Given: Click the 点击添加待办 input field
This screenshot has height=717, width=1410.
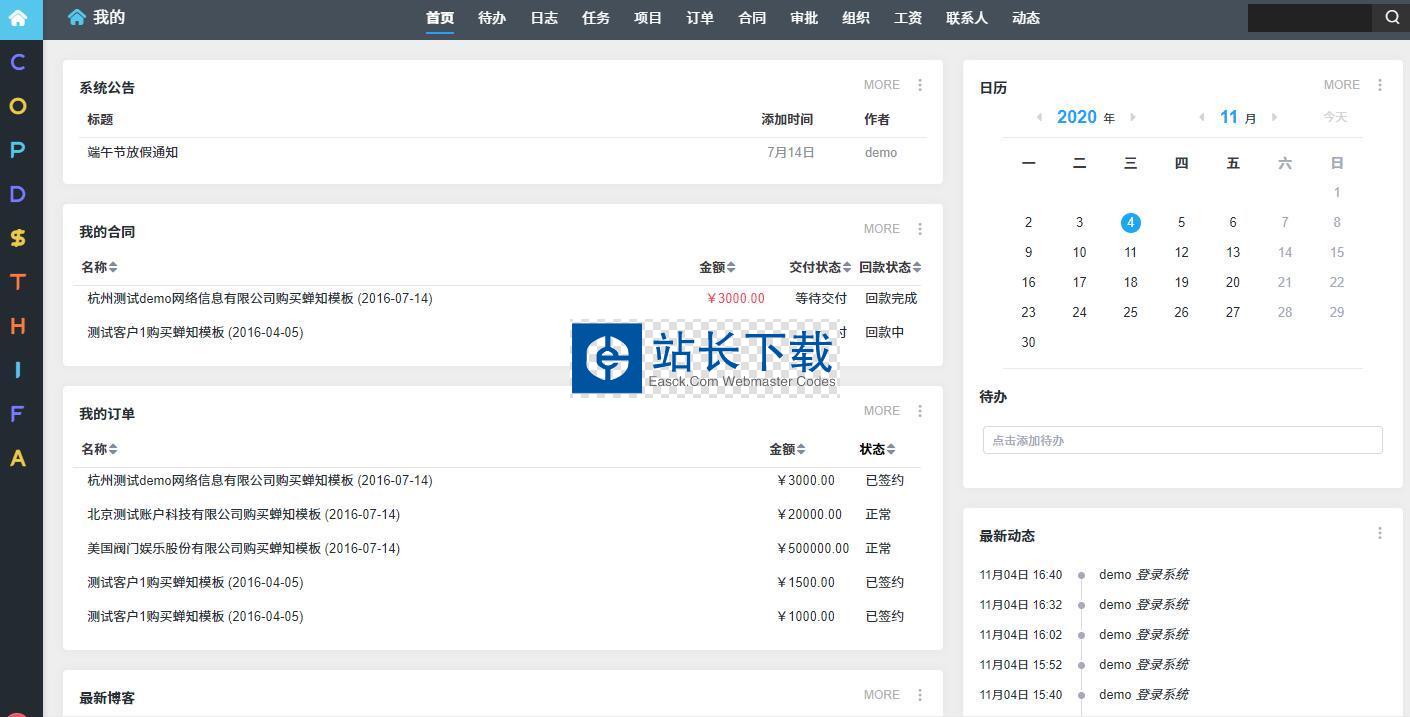Looking at the screenshot, I should point(1182,440).
